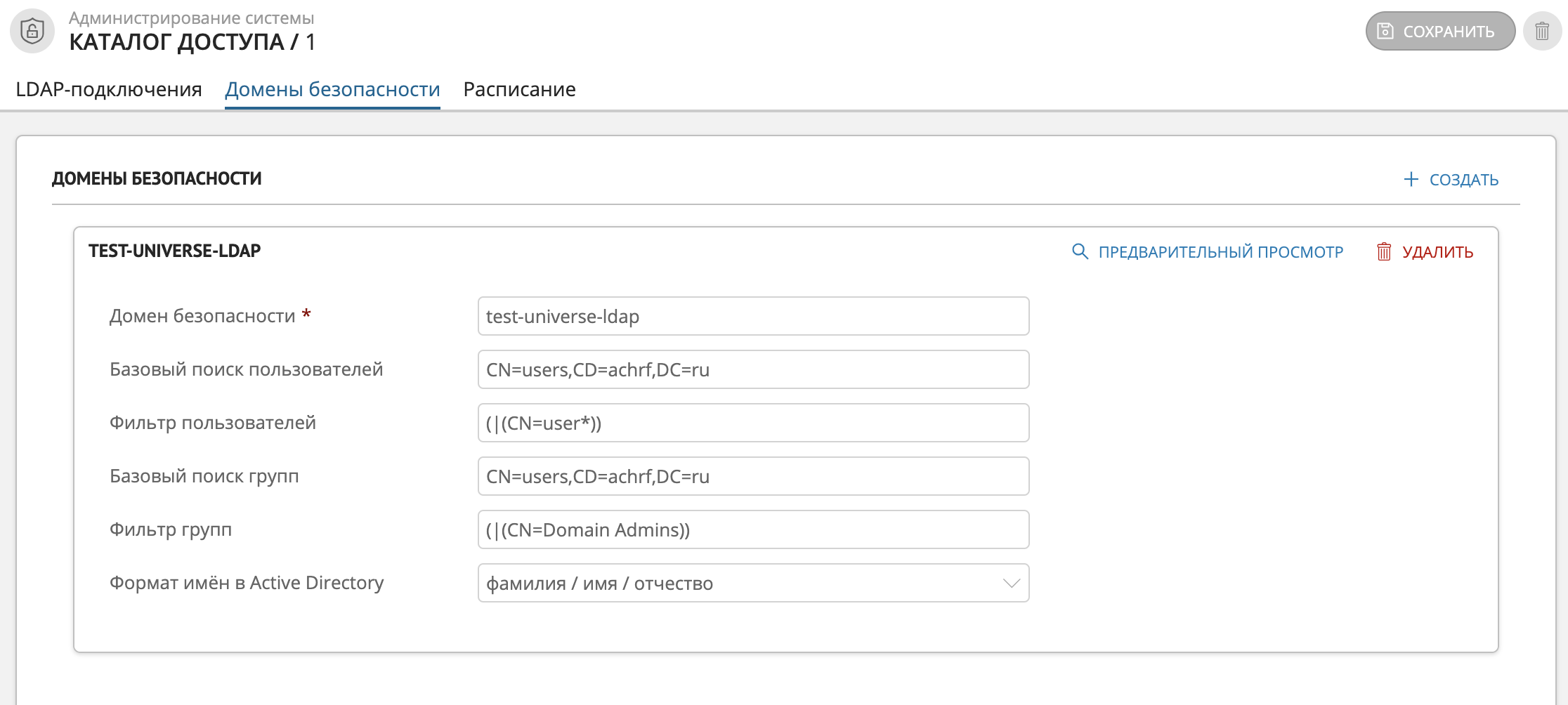Click the Базовый поиск пользователей field

[x=753, y=369]
